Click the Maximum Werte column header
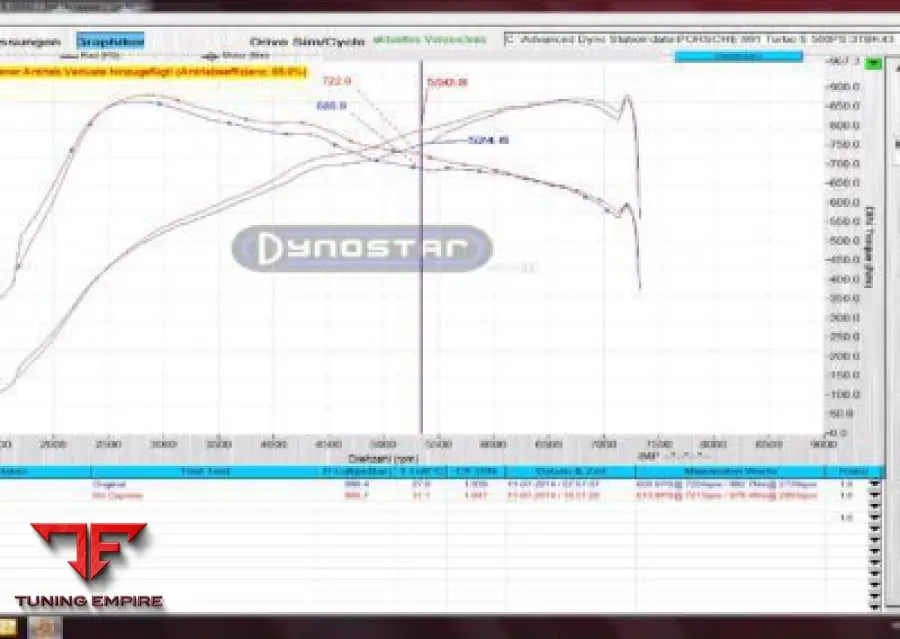 pyautogui.click(x=732, y=471)
